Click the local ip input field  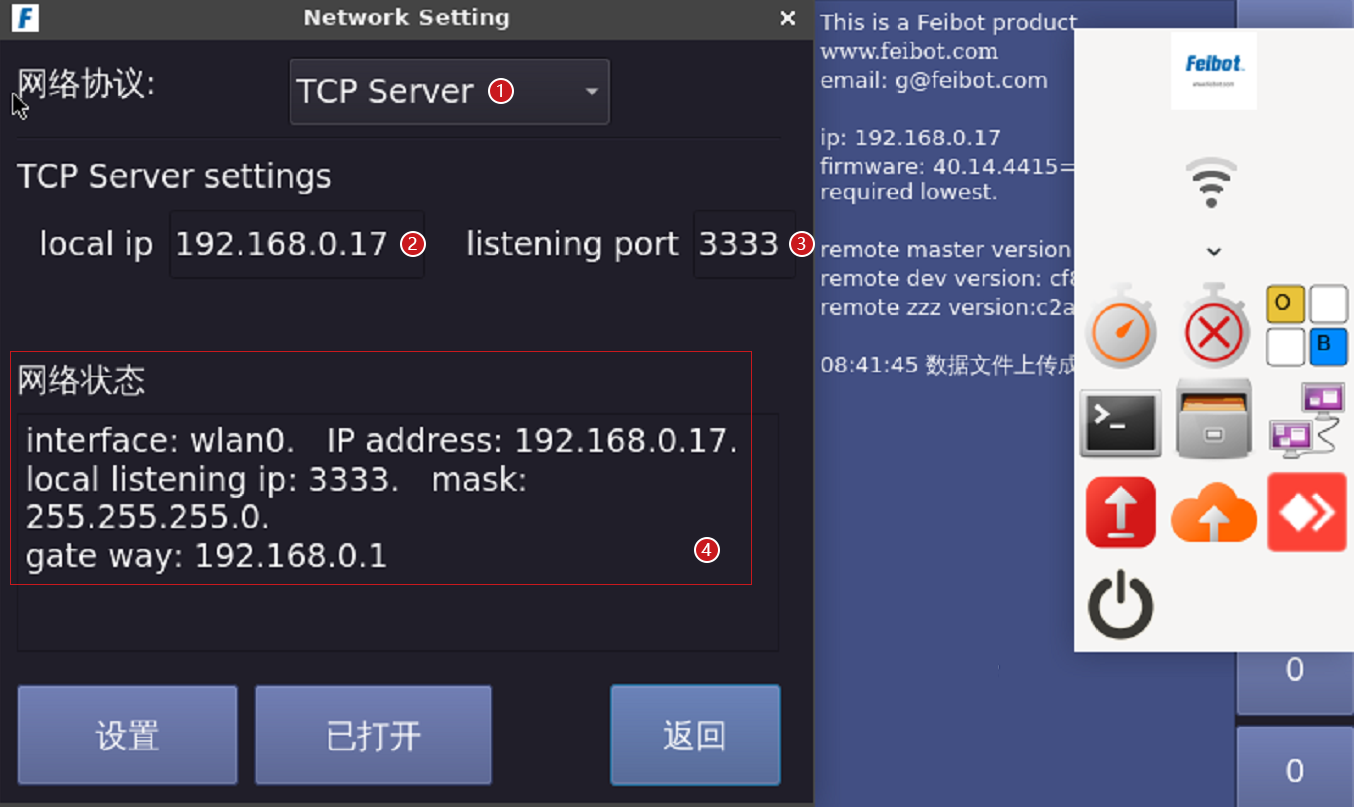(x=297, y=244)
